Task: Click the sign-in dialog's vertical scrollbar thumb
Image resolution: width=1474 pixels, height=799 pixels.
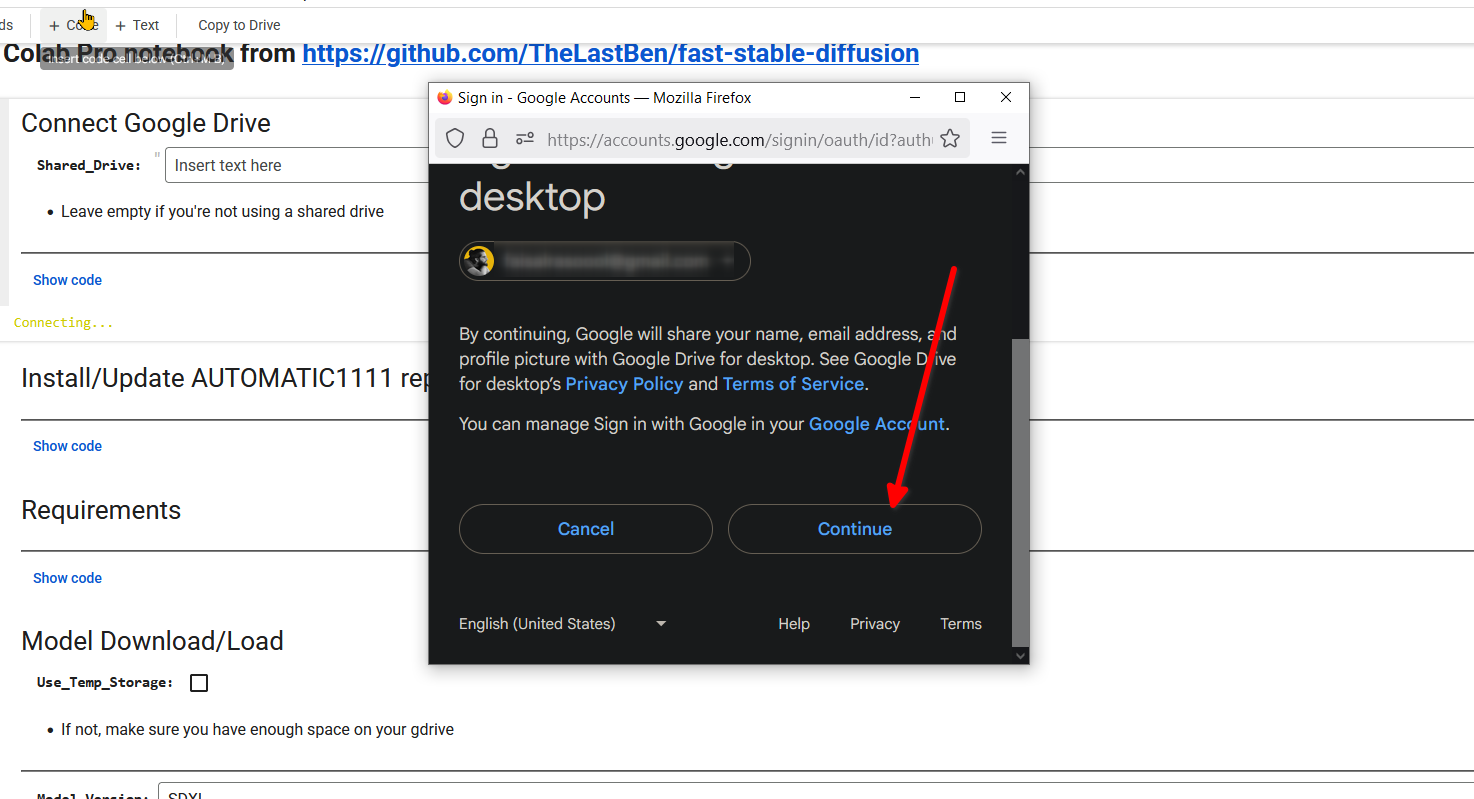Action: (1020, 492)
